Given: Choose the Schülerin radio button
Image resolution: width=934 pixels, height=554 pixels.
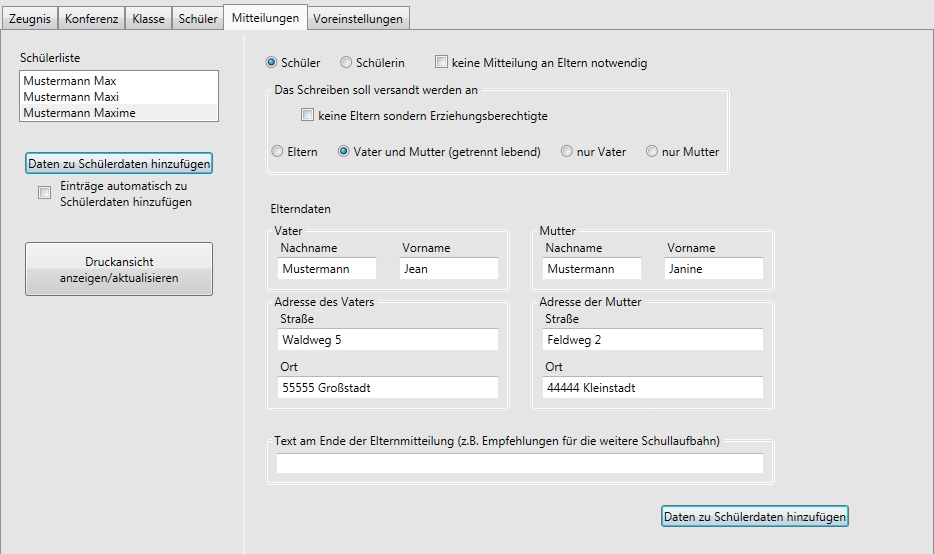Looking at the screenshot, I should (347, 63).
